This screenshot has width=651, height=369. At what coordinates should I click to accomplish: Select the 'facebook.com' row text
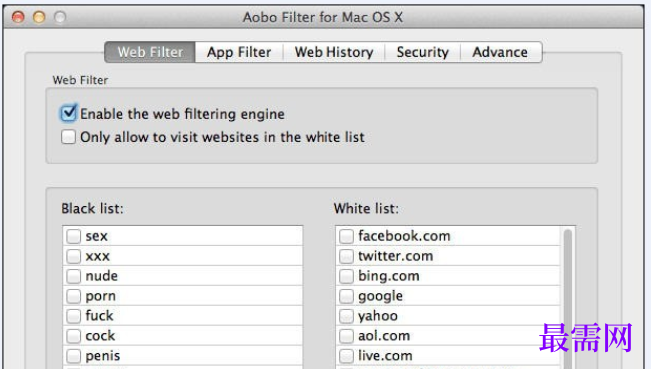pyautogui.click(x=404, y=236)
